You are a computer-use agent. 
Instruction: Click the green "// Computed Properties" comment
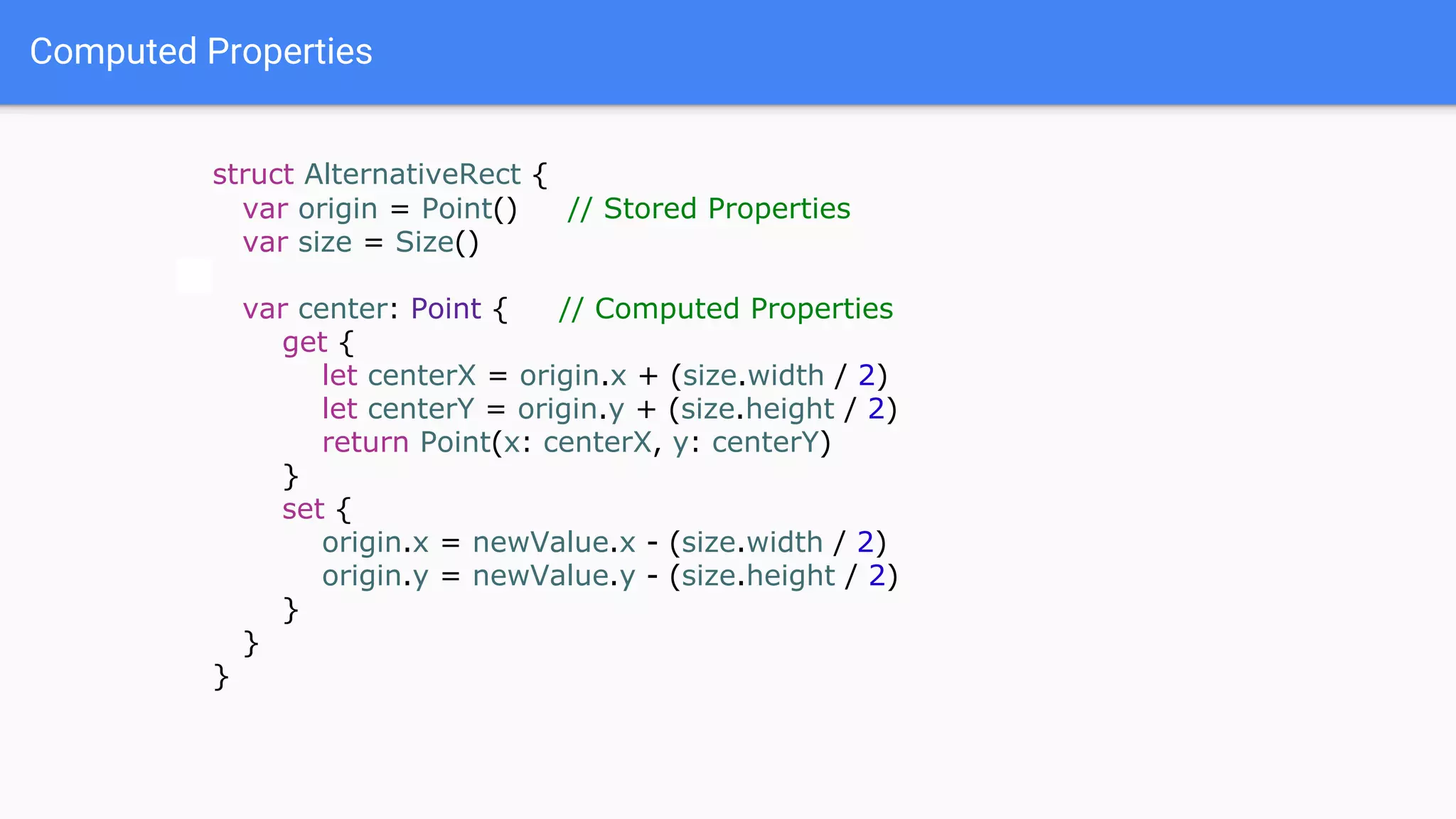726,309
